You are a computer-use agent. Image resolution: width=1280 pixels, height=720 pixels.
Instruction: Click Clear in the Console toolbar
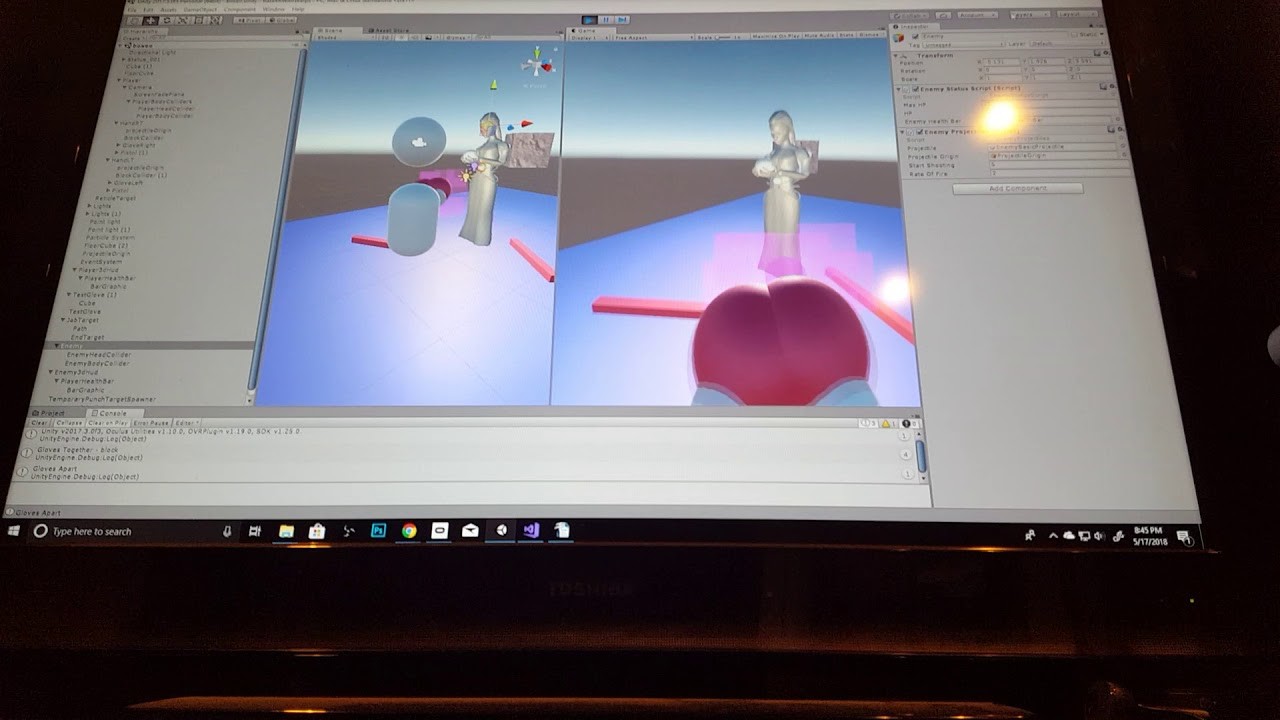(38, 422)
